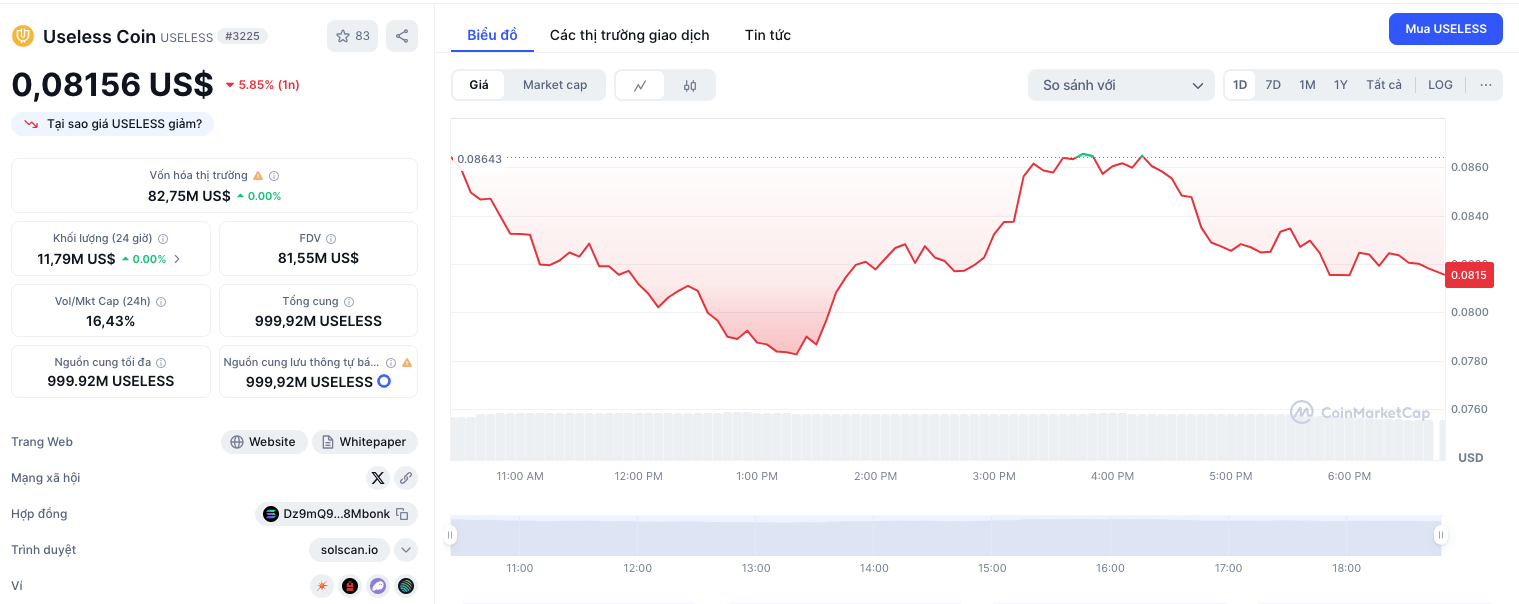Viewport: 1519px width, 604px height.
Task: Open the X (Twitter) social link
Action: pyautogui.click(x=377, y=478)
